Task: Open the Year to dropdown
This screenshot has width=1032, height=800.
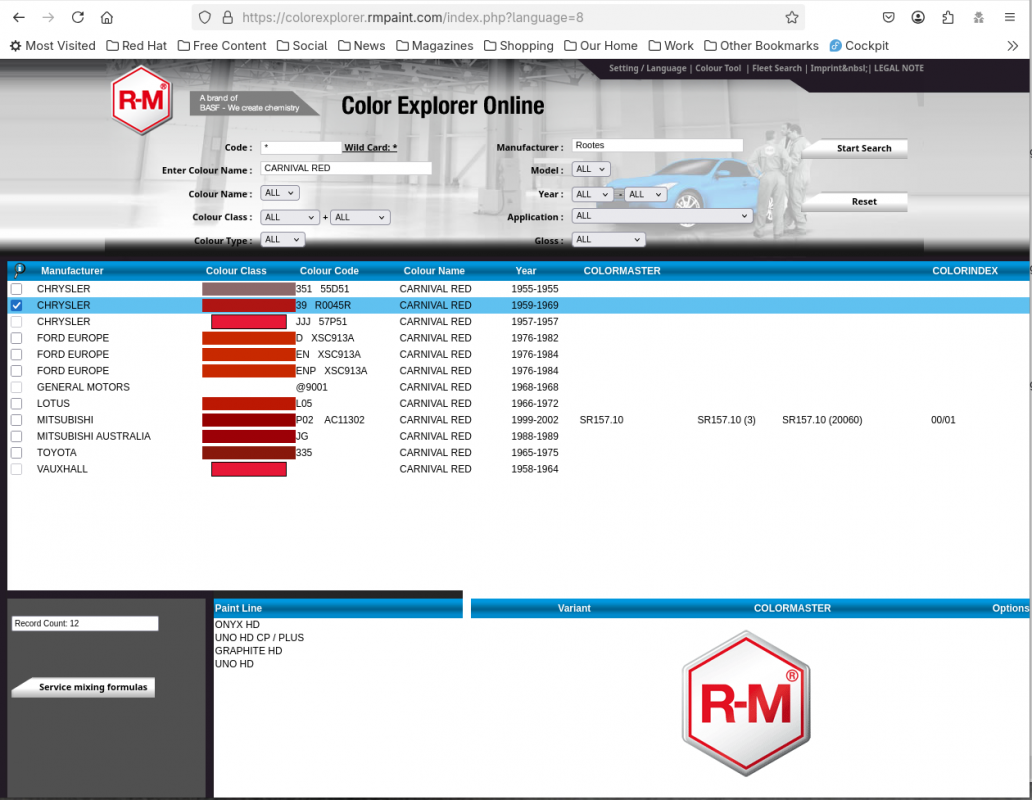Action: pos(646,194)
